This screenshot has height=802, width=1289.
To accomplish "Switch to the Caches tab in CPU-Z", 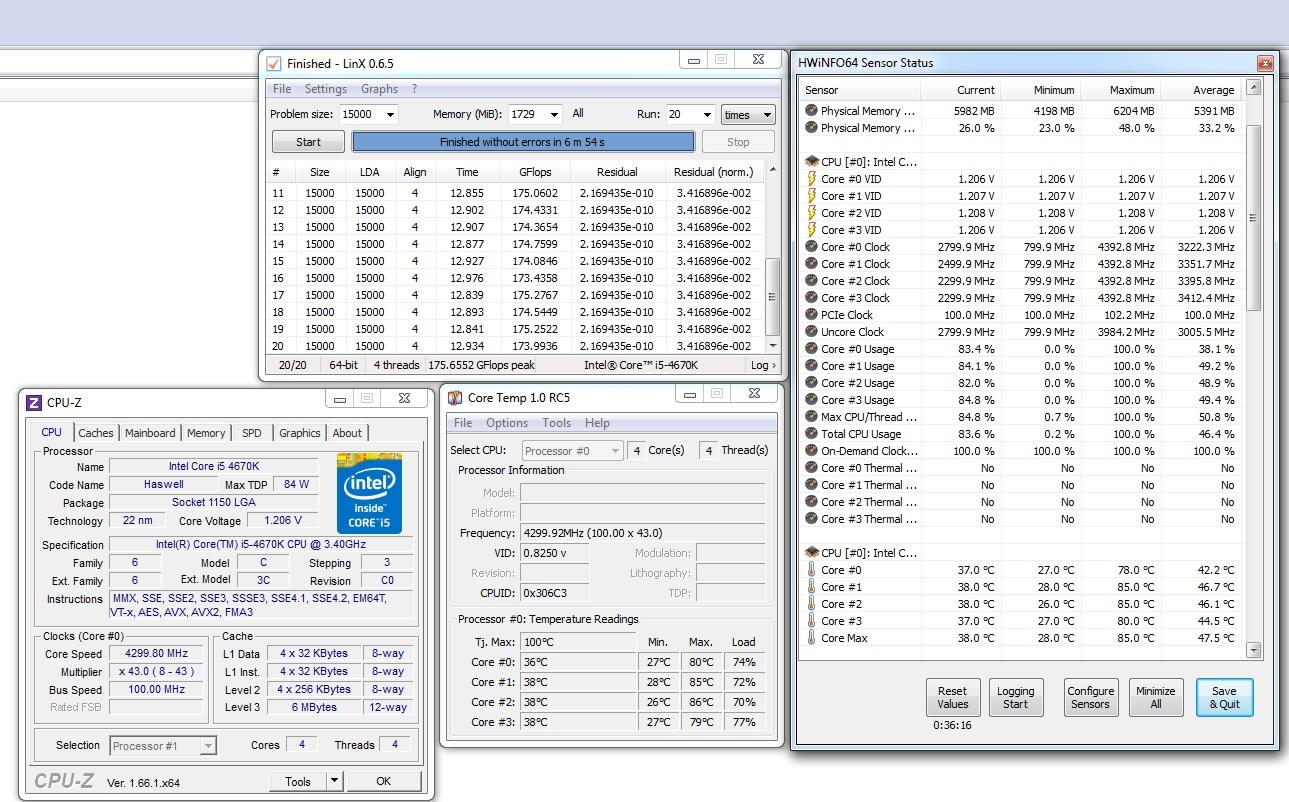I will pyautogui.click(x=96, y=433).
